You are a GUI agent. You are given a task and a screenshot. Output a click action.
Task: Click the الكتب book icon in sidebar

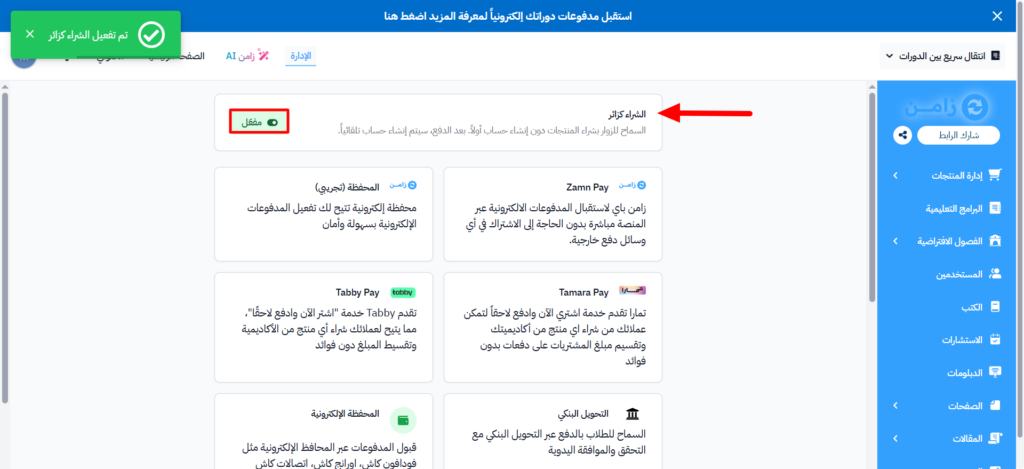click(x=994, y=306)
